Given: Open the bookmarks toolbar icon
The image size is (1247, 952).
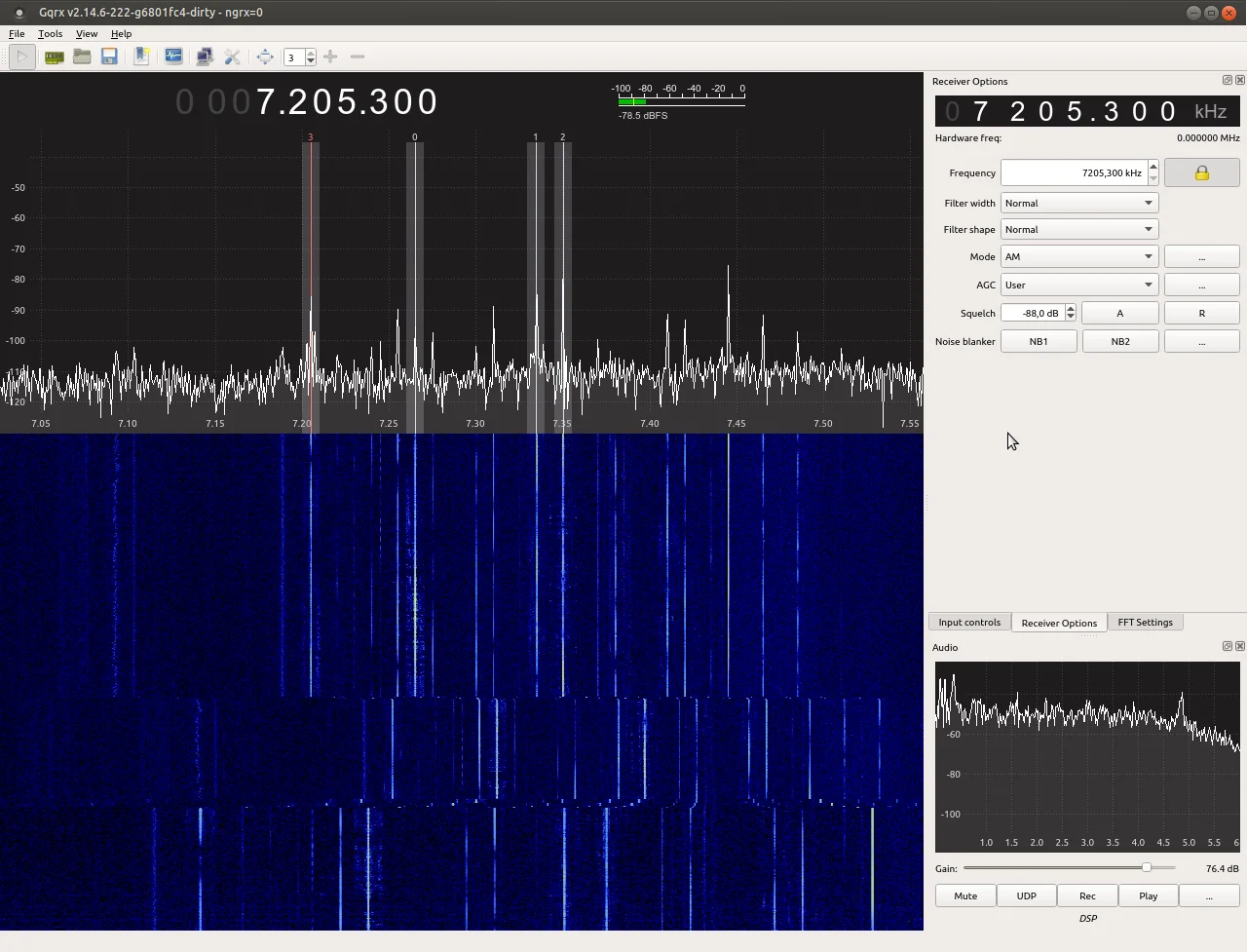Looking at the screenshot, I should 141,57.
